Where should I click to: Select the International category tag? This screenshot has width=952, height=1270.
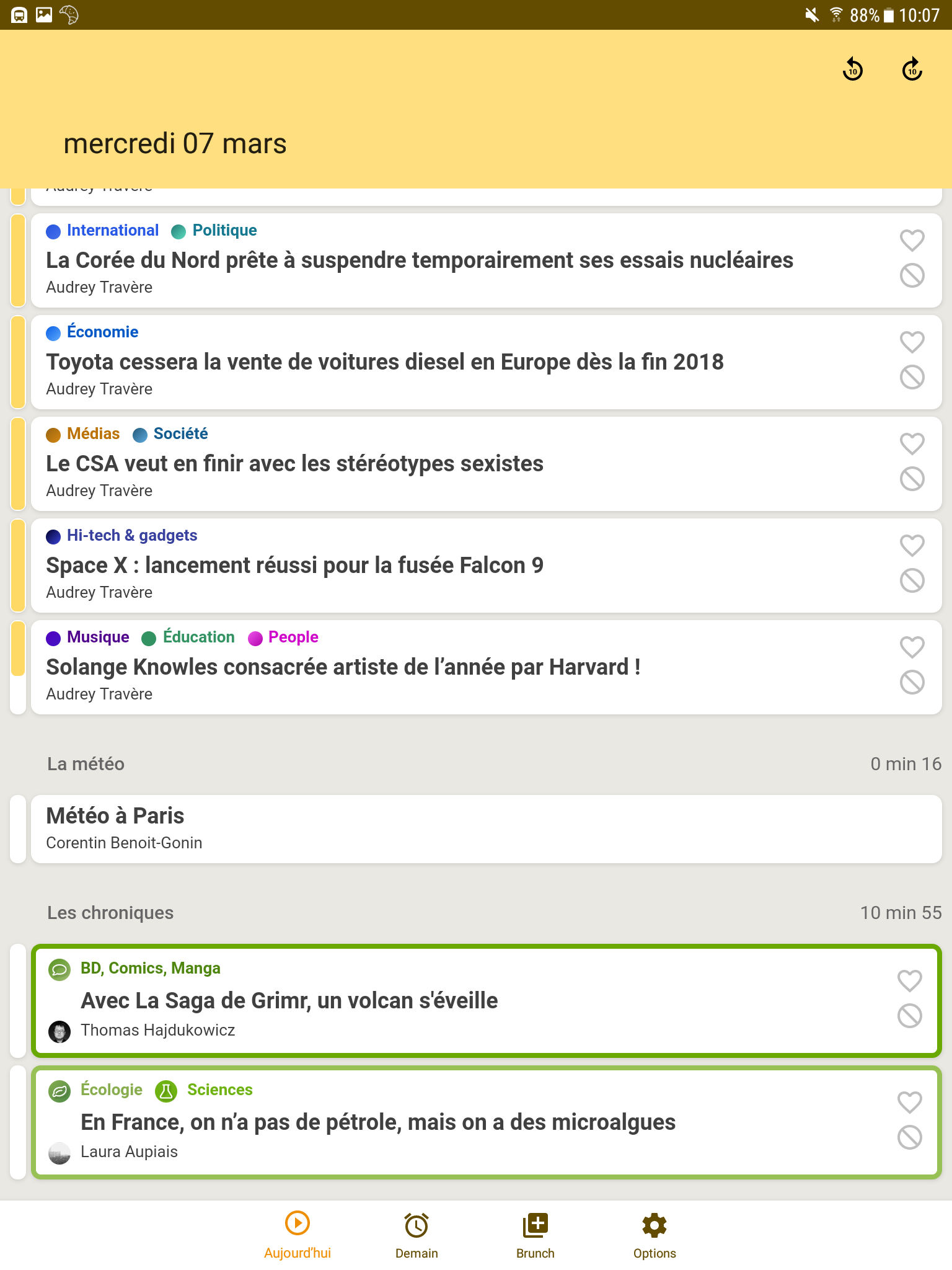click(112, 231)
